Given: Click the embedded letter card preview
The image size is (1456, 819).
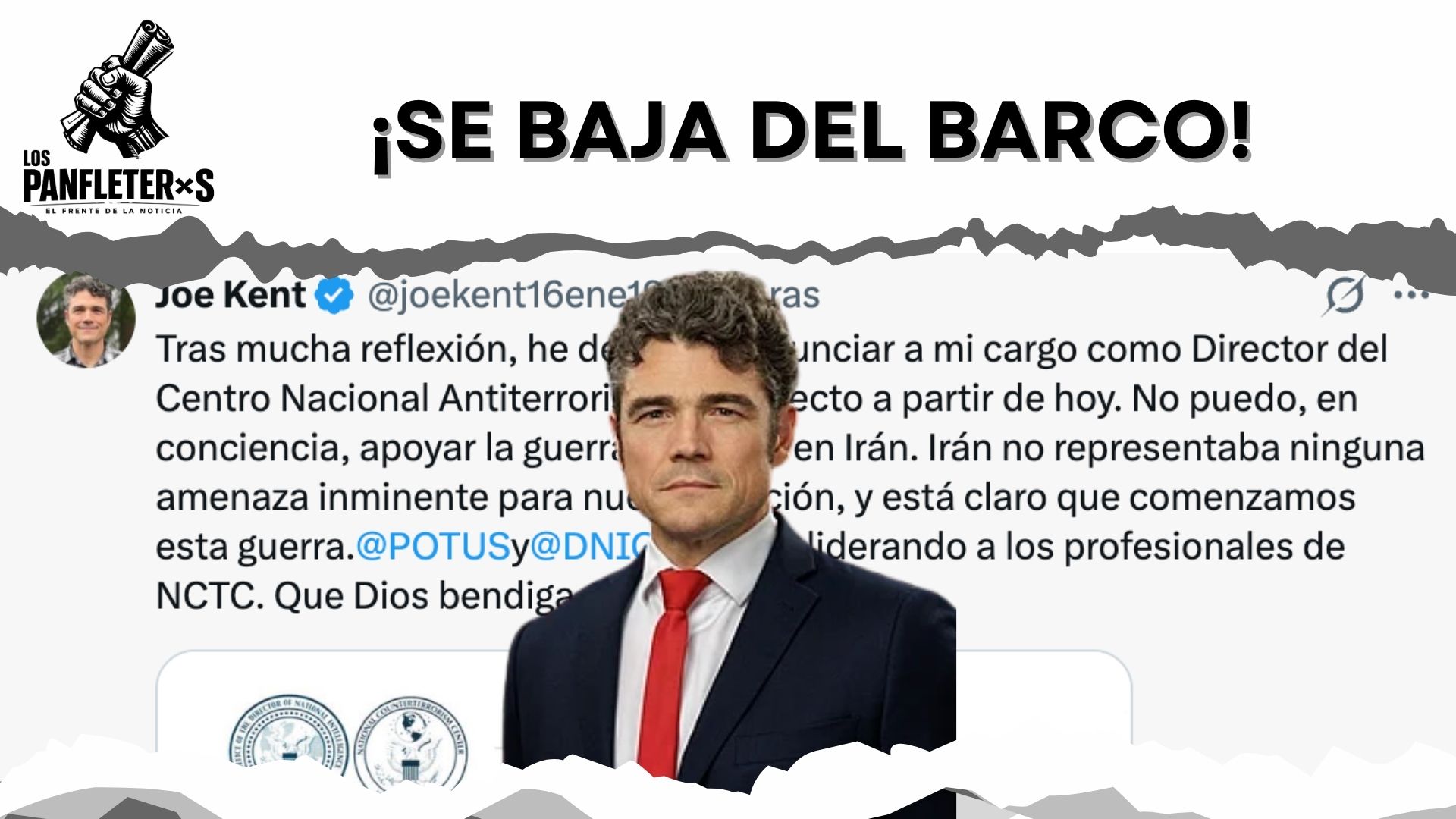Looking at the screenshot, I should coord(643,720).
